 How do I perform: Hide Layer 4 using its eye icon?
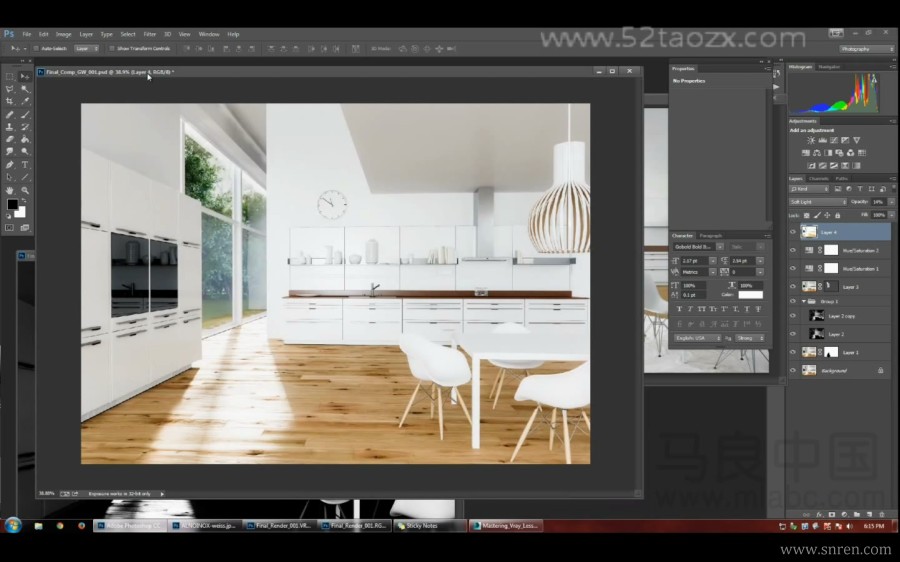[793, 232]
